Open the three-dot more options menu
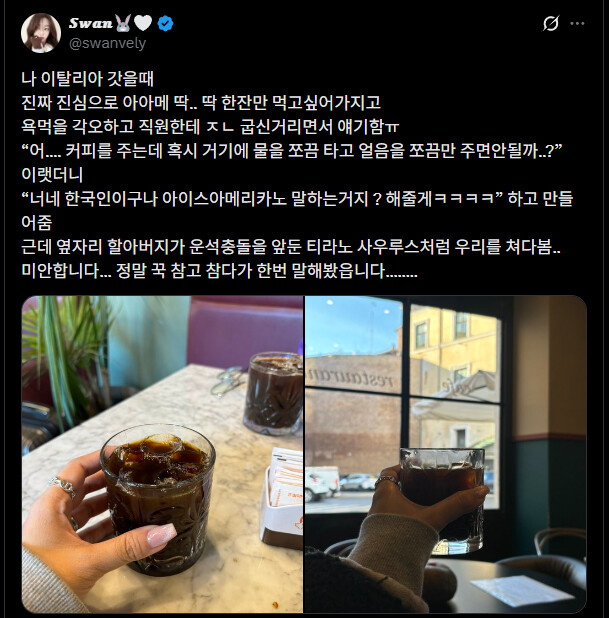Screen dimensions: 609x618 coord(577,24)
